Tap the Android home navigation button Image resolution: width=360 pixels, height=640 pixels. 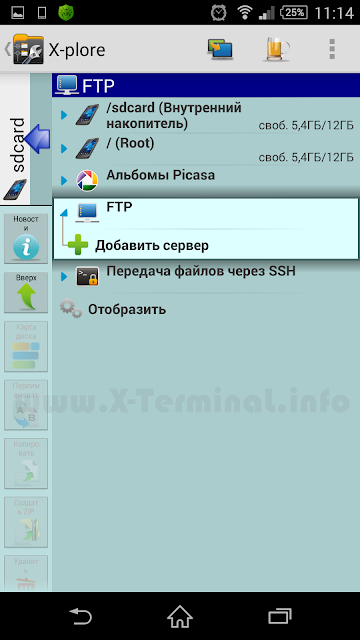pos(180,616)
